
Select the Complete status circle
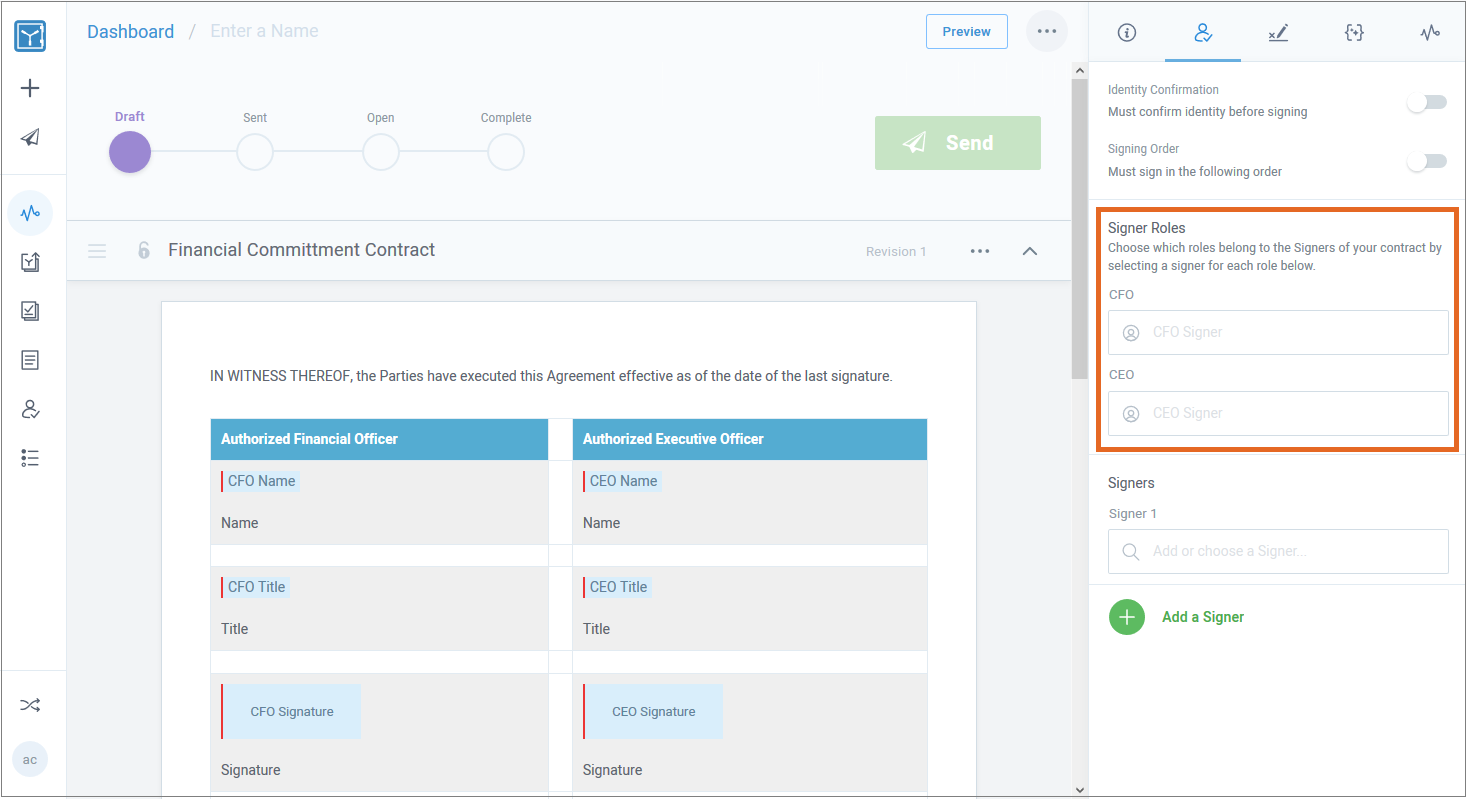(506, 153)
